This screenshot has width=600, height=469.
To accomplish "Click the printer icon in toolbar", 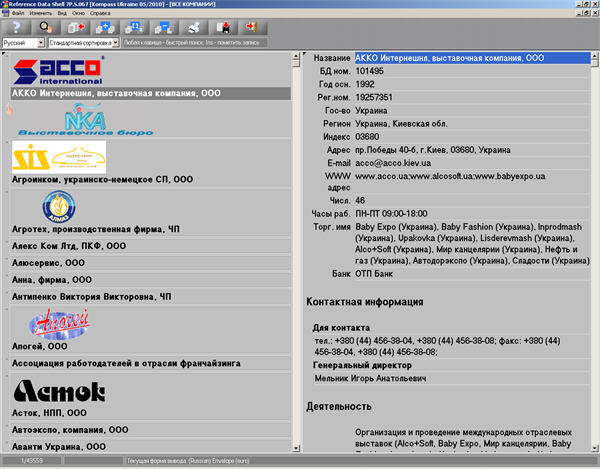I will pyautogui.click(x=194, y=28).
